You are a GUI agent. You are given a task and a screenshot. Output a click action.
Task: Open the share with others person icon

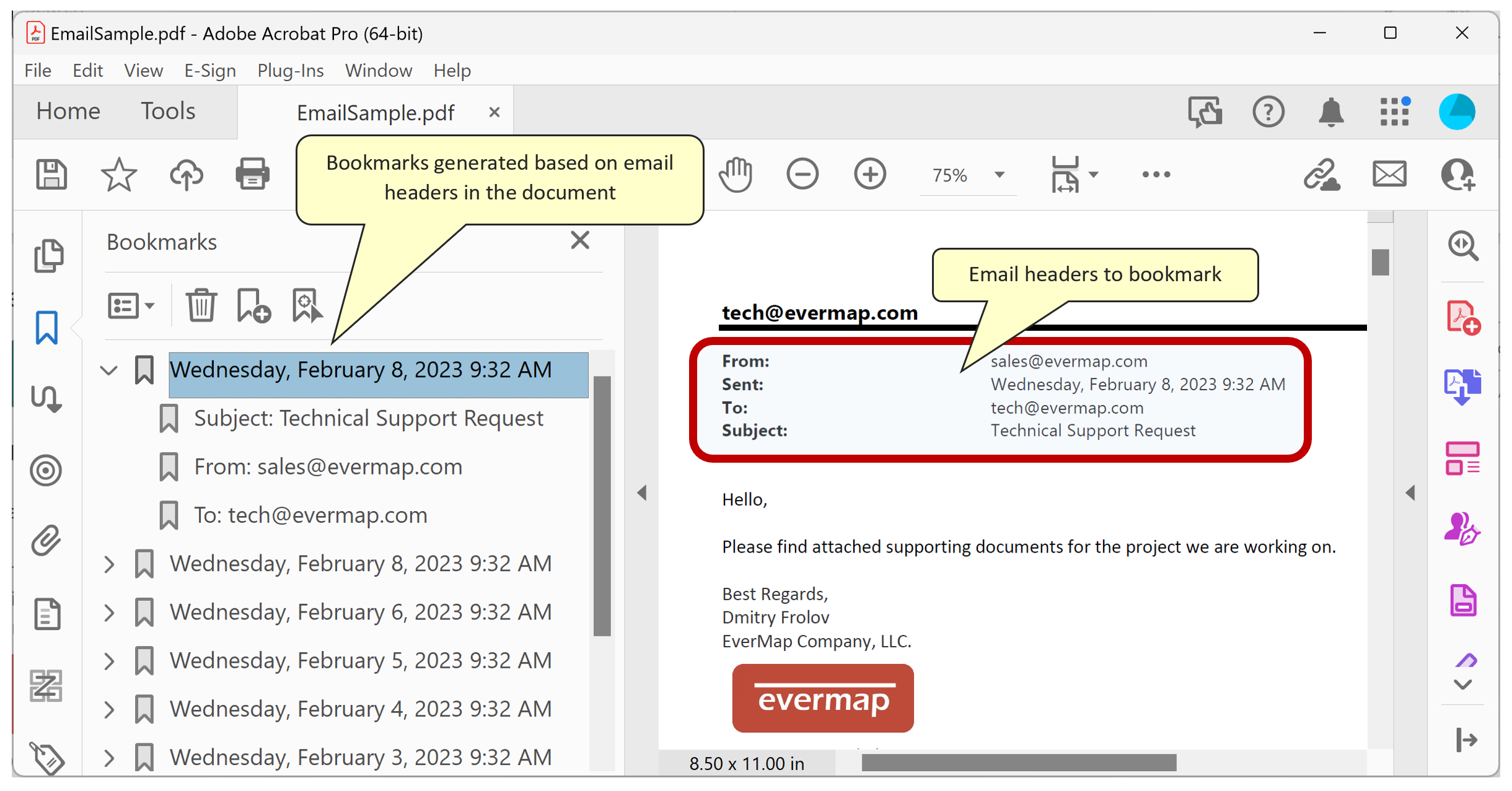[1457, 175]
